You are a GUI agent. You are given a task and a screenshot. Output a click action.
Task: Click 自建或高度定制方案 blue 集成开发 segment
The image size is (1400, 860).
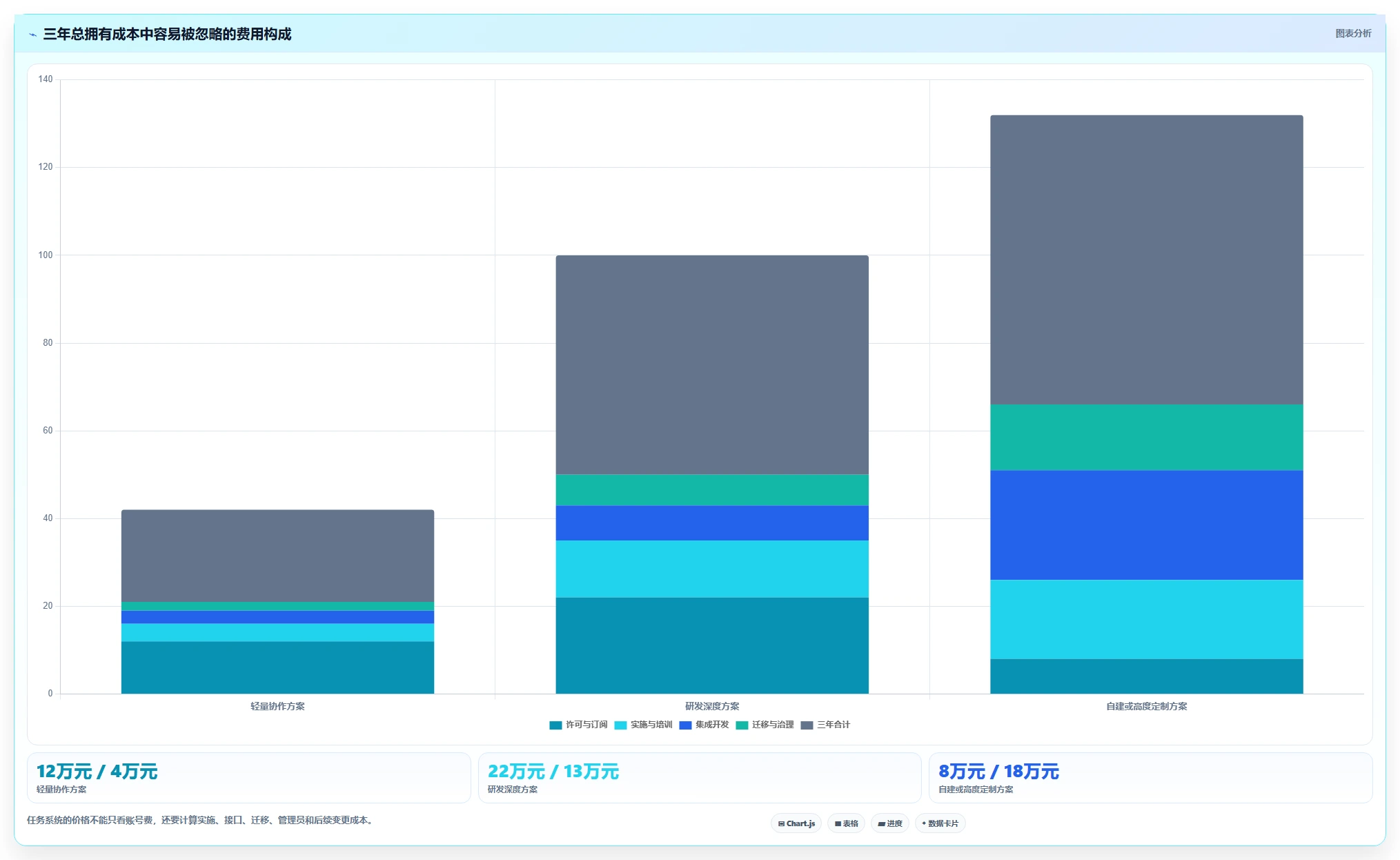pyautogui.click(x=1147, y=525)
